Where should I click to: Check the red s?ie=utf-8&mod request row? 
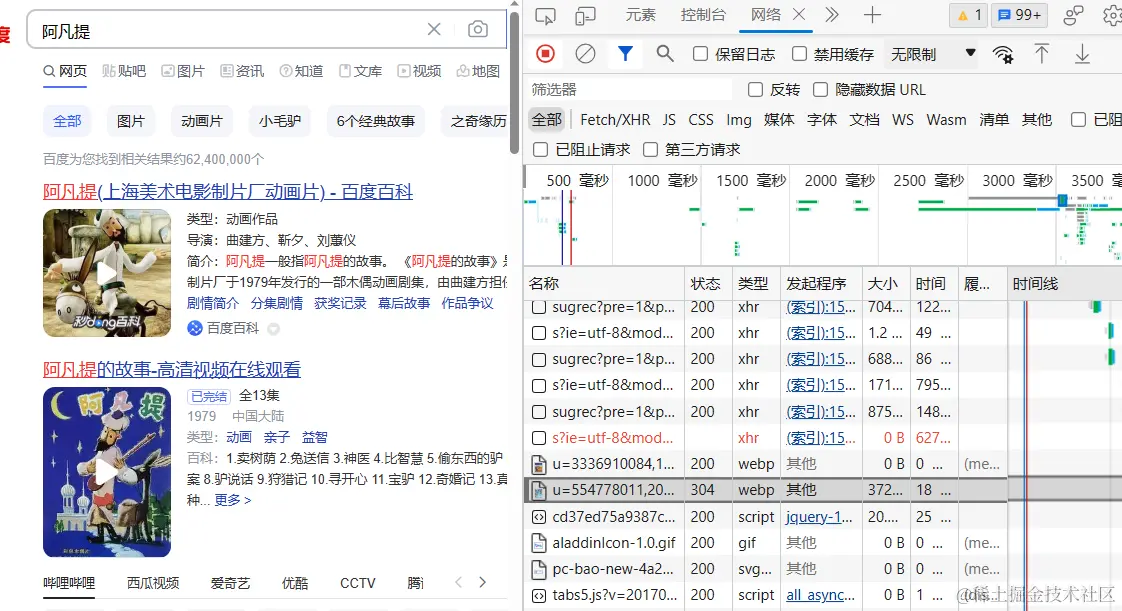click(539, 438)
